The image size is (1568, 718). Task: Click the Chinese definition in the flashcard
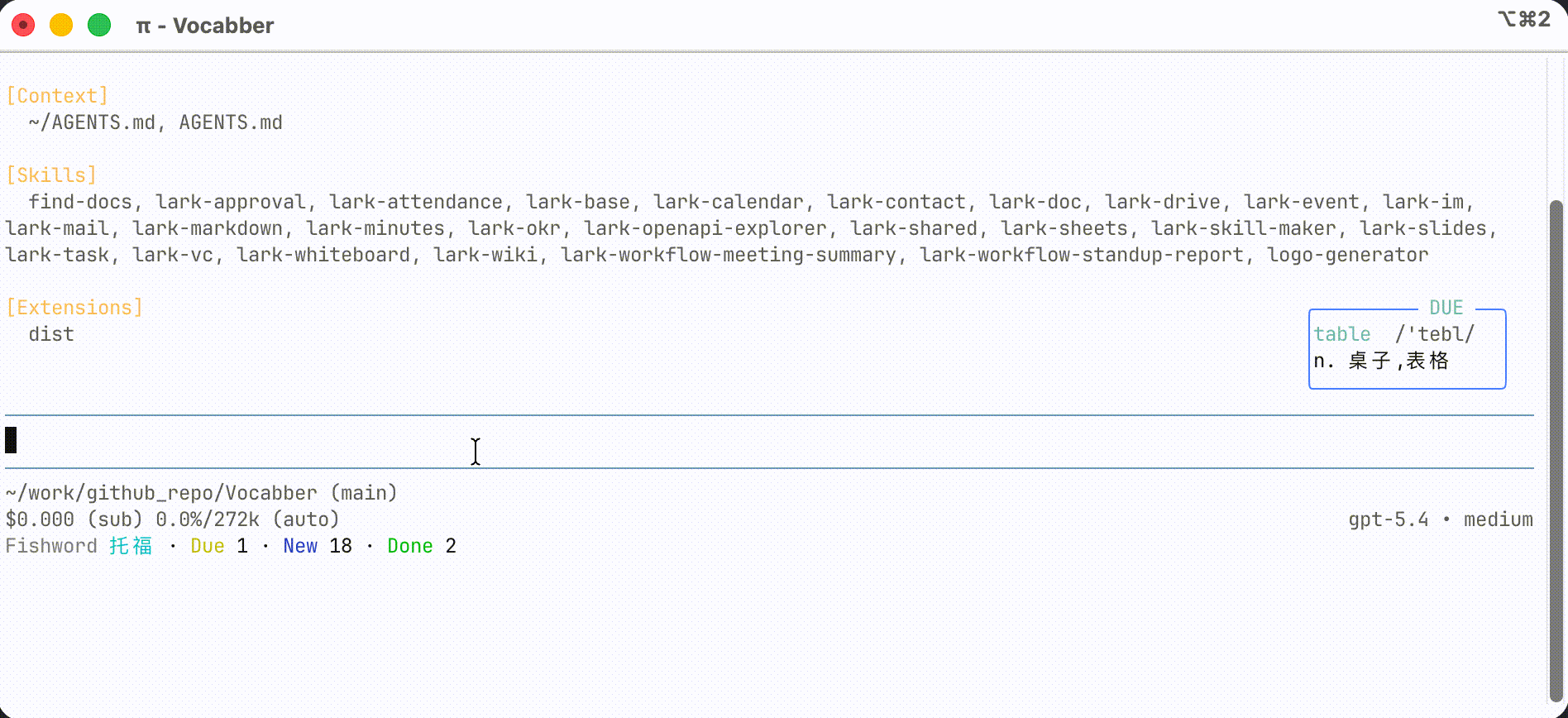pos(1381,361)
